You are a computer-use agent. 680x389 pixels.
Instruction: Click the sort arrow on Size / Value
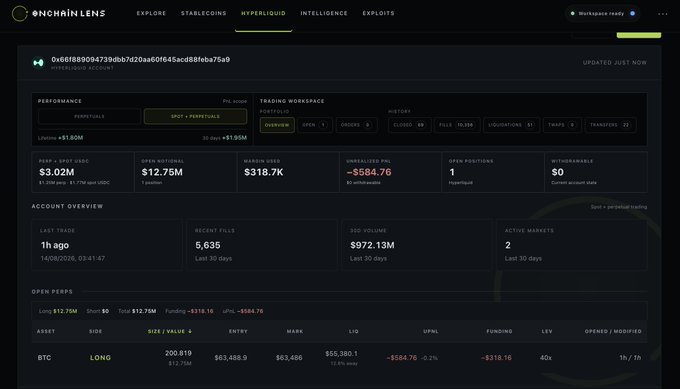190,331
